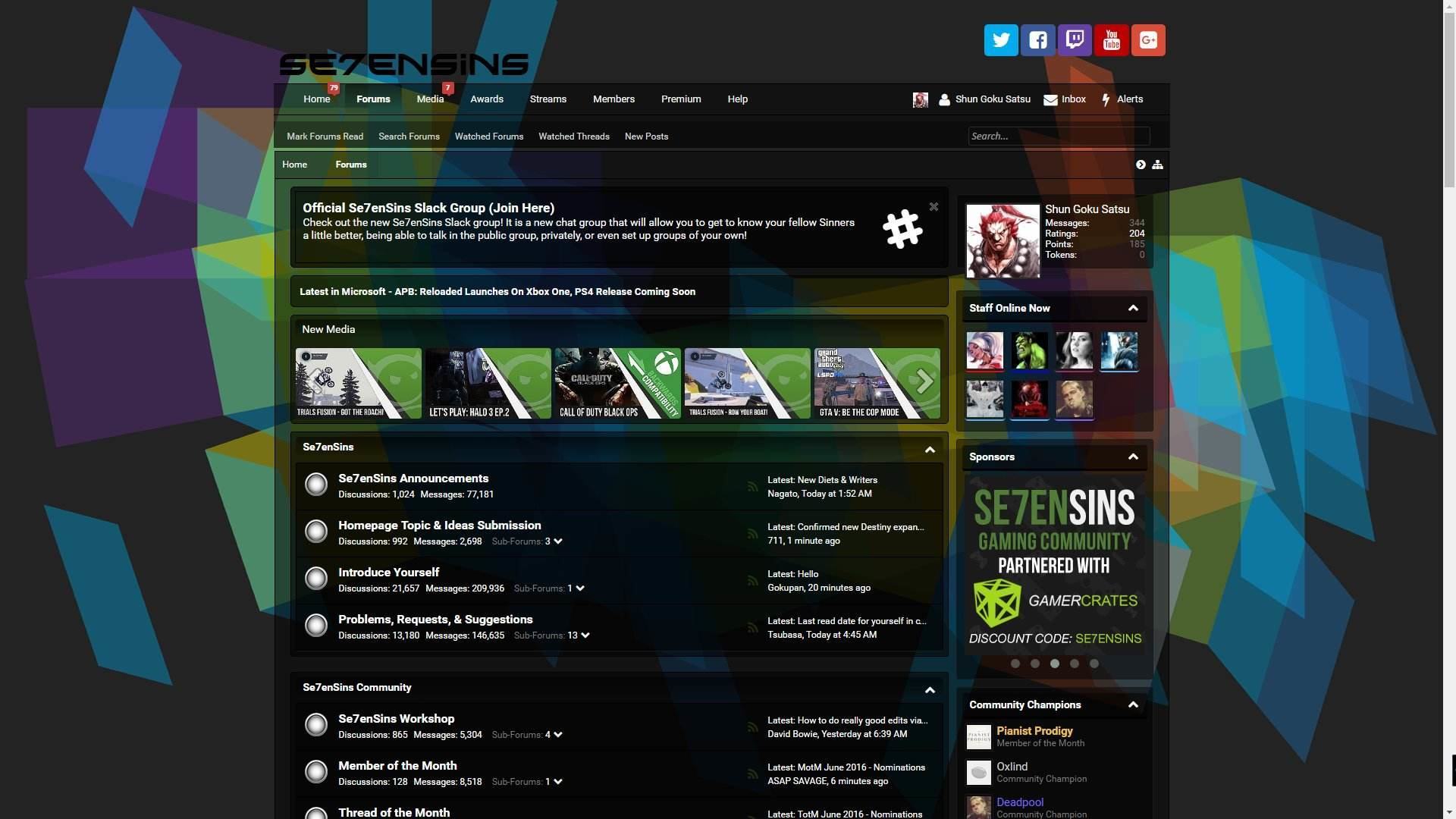Screen dimensions: 1456x819
Task: Click the RSS feed icon for Introduce Yourself
Action: (752, 581)
